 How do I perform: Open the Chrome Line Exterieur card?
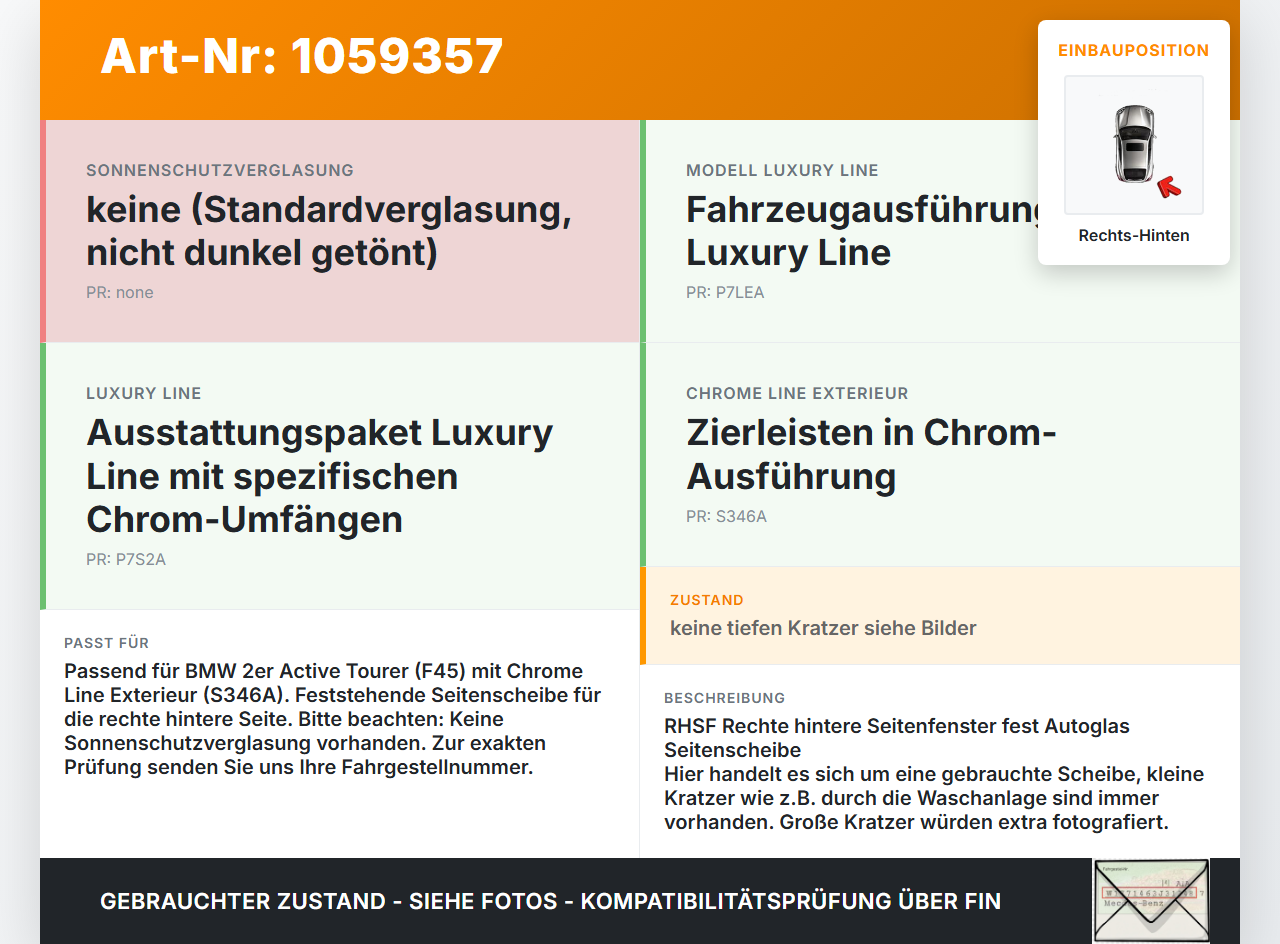940,455
